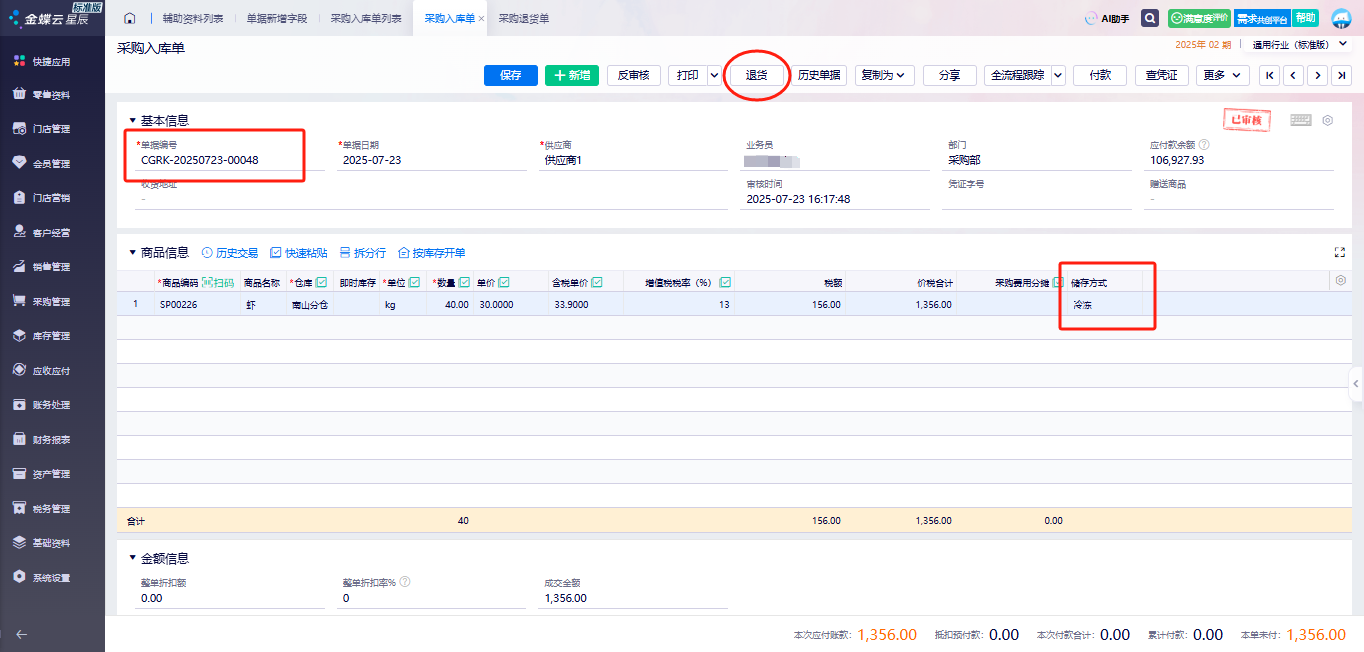Click the home icon in tab bar
This screenshot has width=1364, height=652.
(x=130, y=18)
